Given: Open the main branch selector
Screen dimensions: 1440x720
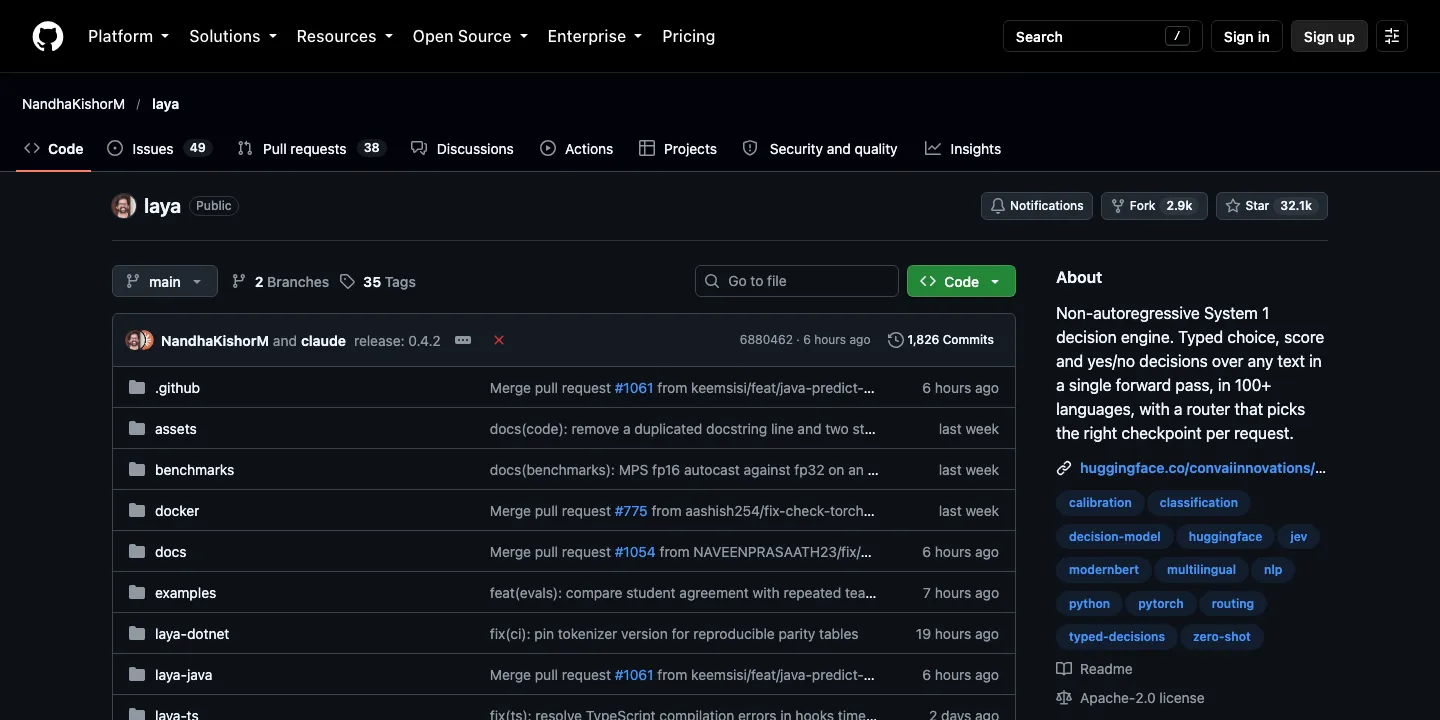Looking at the screenshot, I should tap(164, 282).
